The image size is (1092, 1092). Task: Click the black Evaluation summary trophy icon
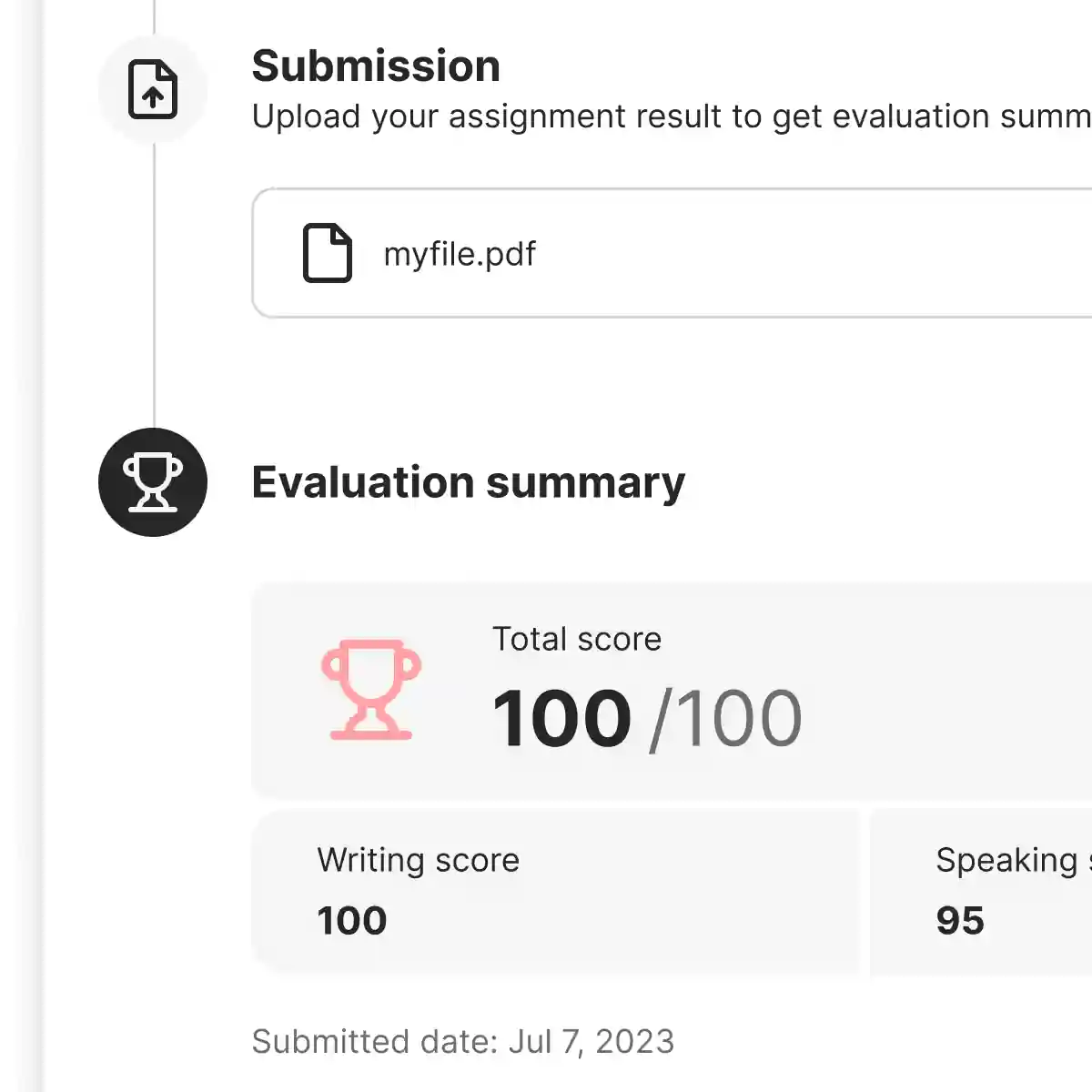pos(153,482)
